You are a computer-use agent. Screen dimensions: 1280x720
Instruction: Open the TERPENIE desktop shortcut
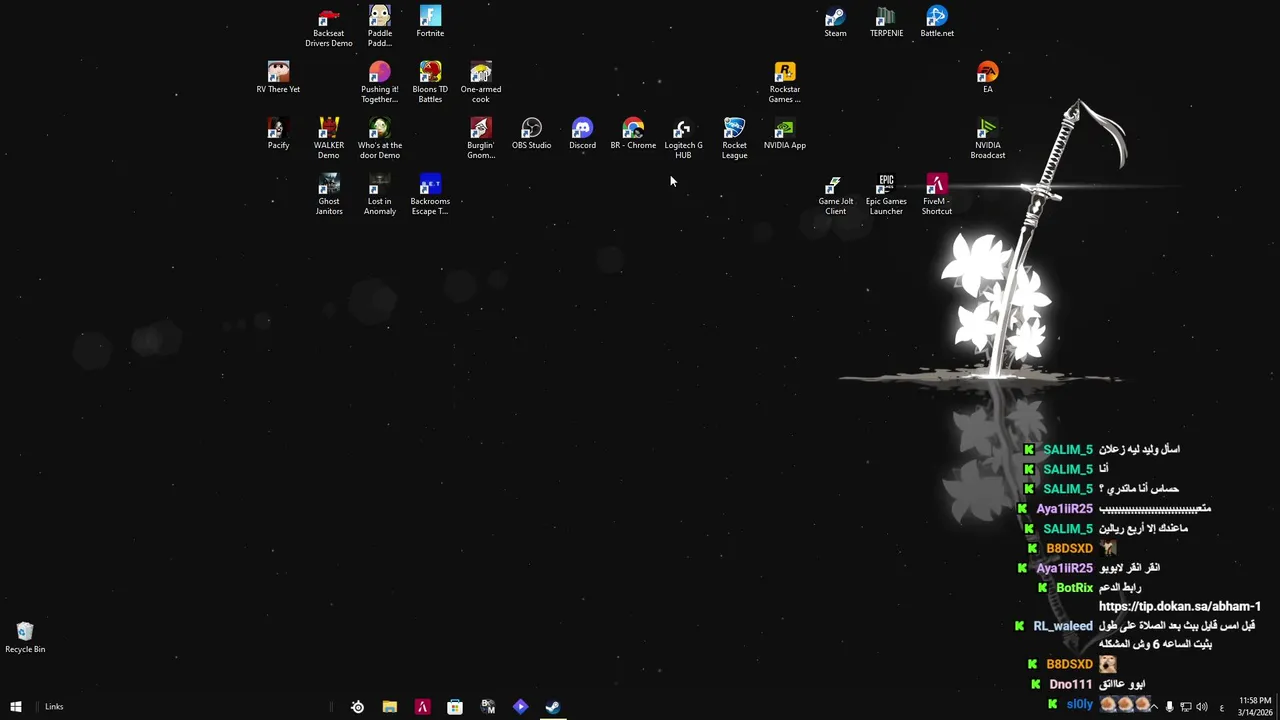click(886, 22)
